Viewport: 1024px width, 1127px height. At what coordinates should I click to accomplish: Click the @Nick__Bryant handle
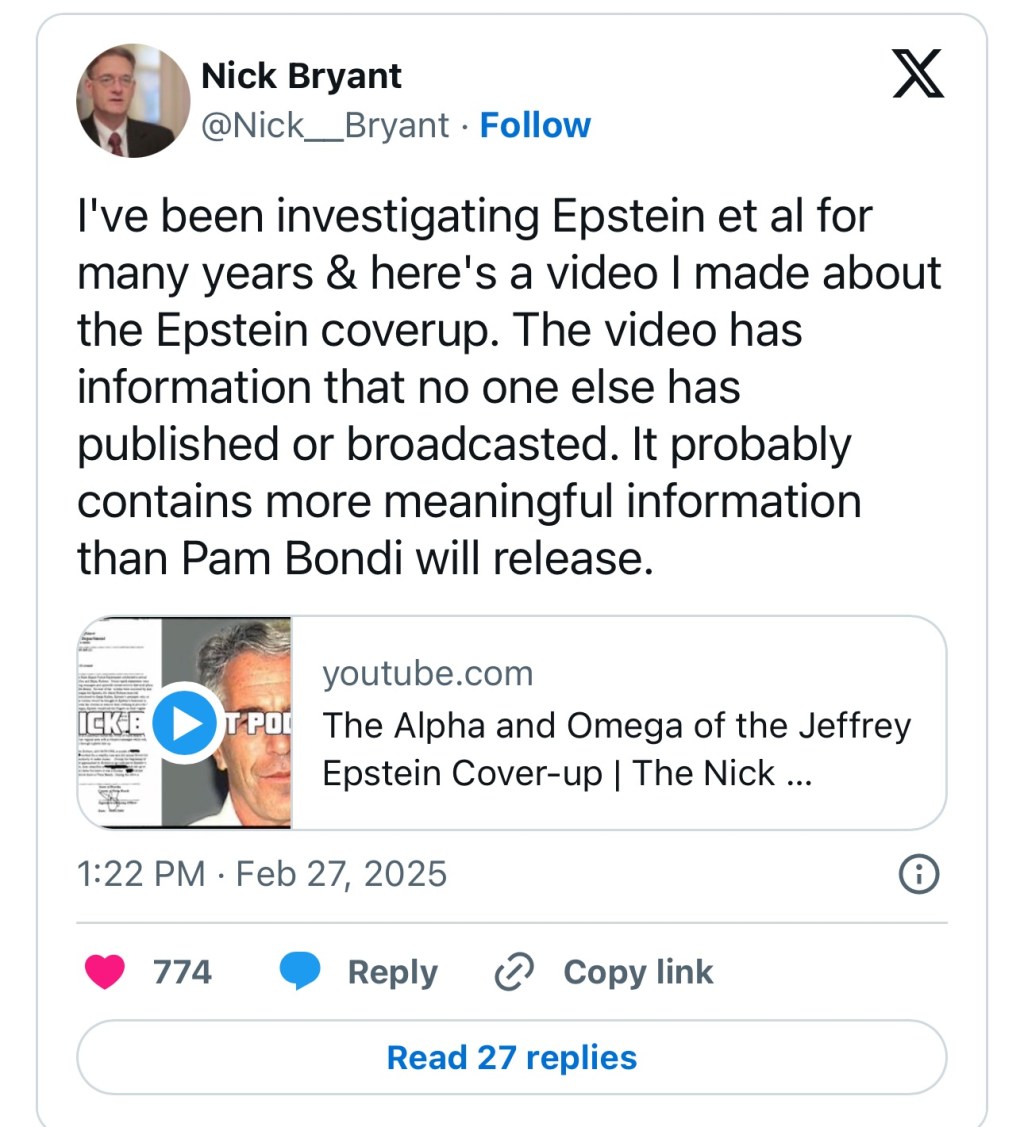click(x=325, y=126)
